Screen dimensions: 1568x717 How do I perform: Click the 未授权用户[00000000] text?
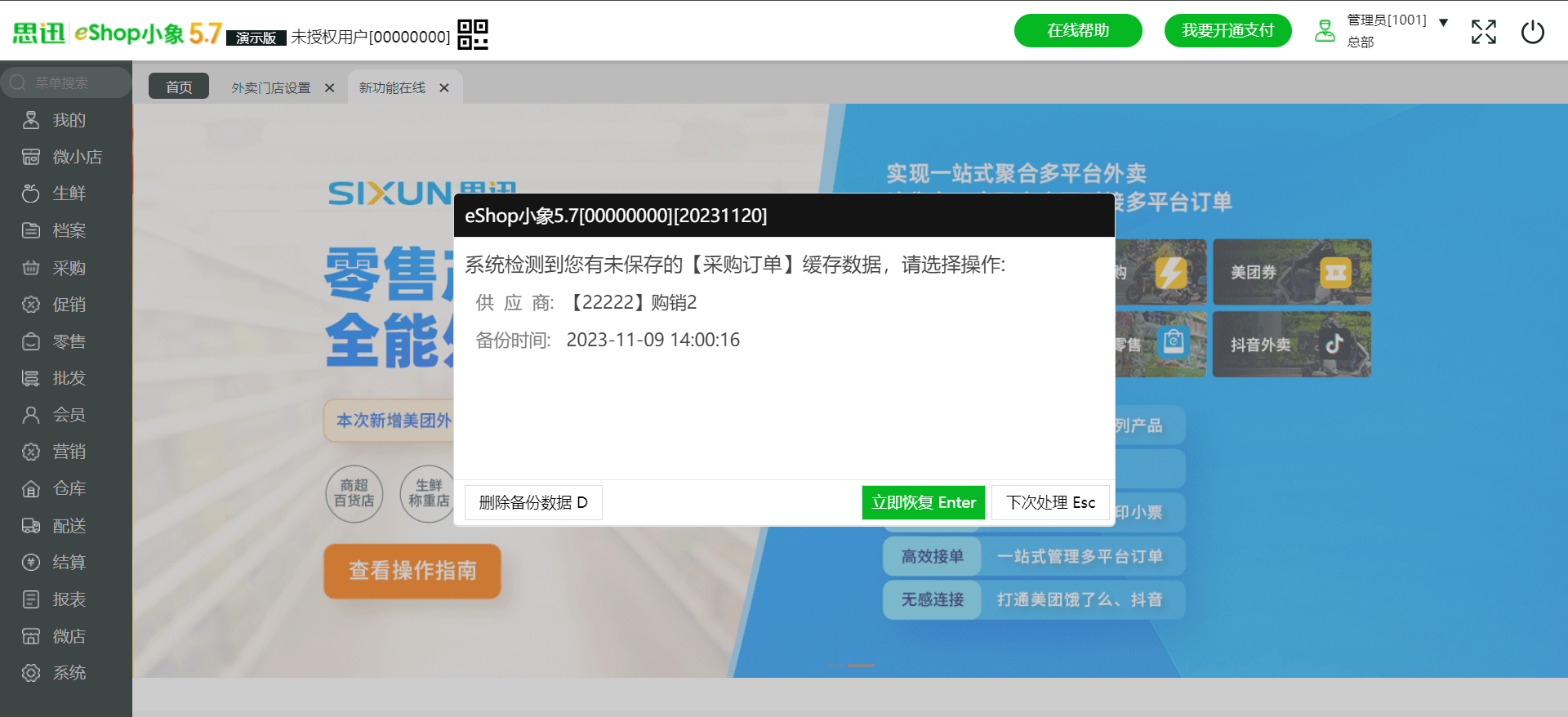[x=371, y=37]
